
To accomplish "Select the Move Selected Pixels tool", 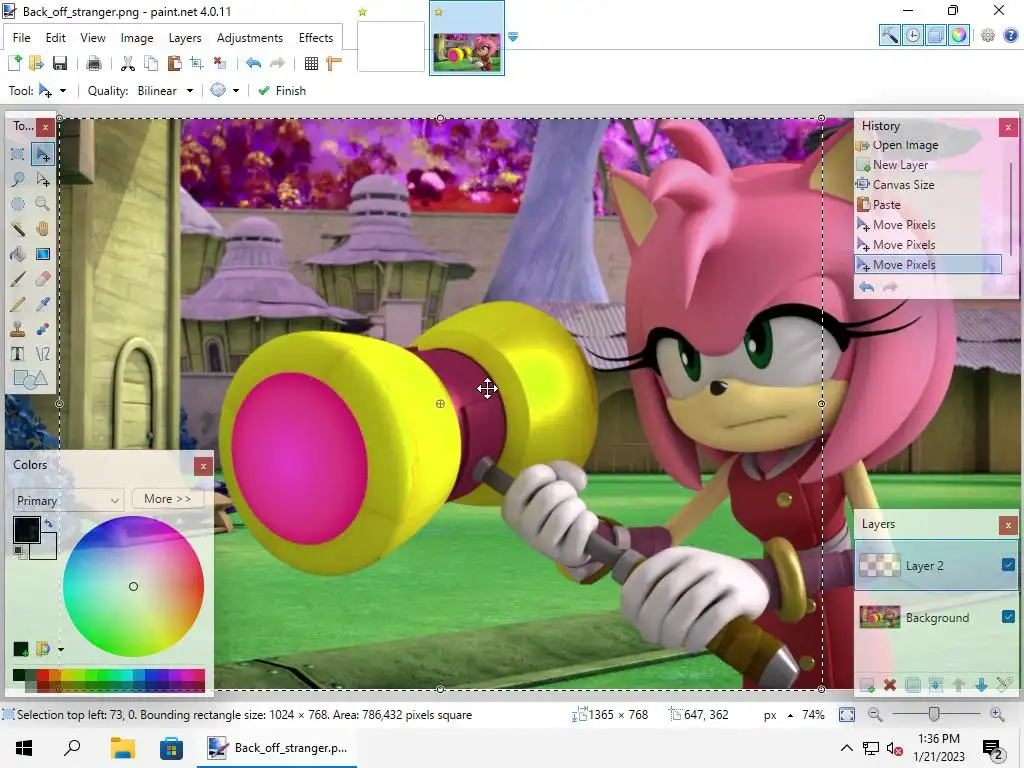I will (42, 154).
